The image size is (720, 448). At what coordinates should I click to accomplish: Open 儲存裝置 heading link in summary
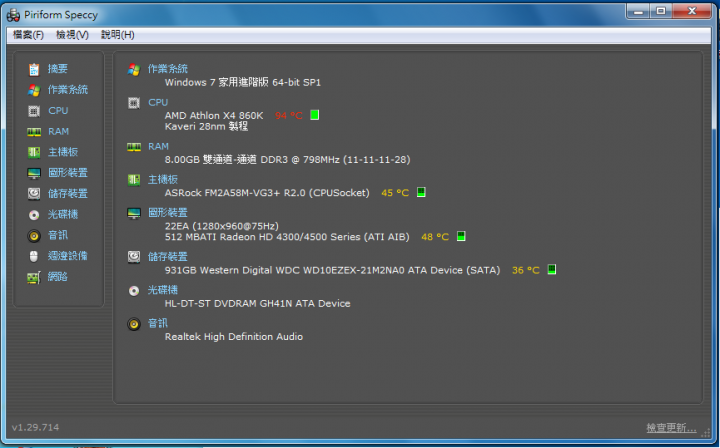pyautogui.click(x=168, y=257)
